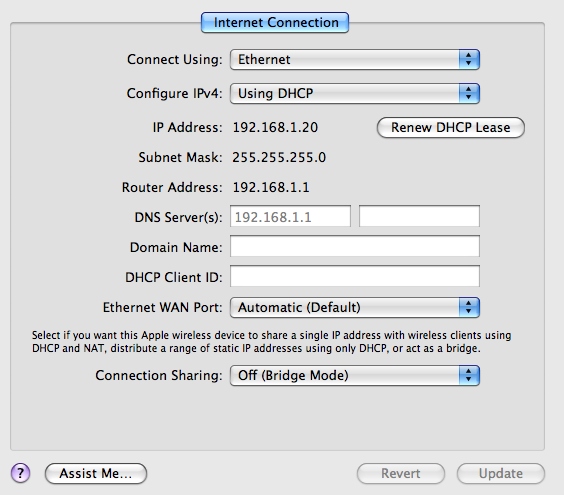Select the Router Address value 192.168.1.1
564x495 pixels.
coord(271,187)
